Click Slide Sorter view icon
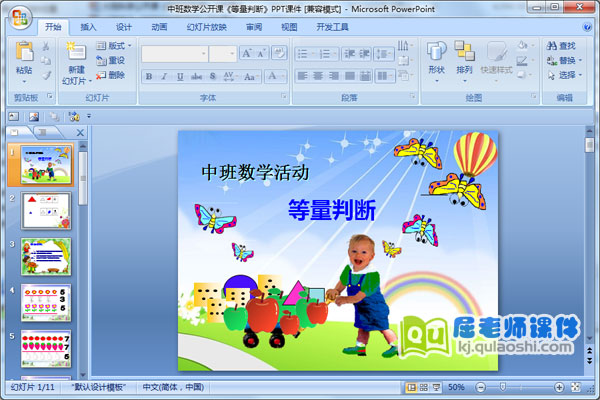Screen dimensions: 600x400 424,387
